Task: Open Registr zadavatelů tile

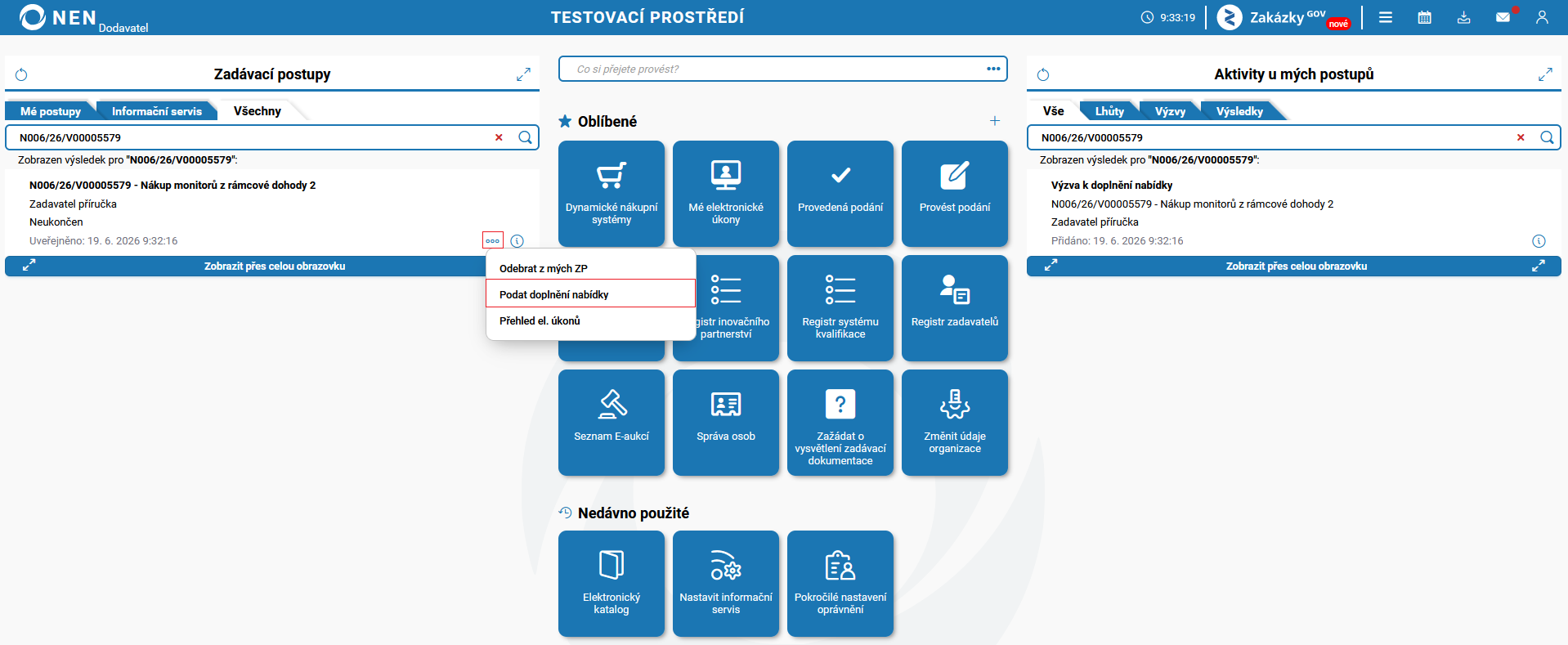Action: click(955, 308)
